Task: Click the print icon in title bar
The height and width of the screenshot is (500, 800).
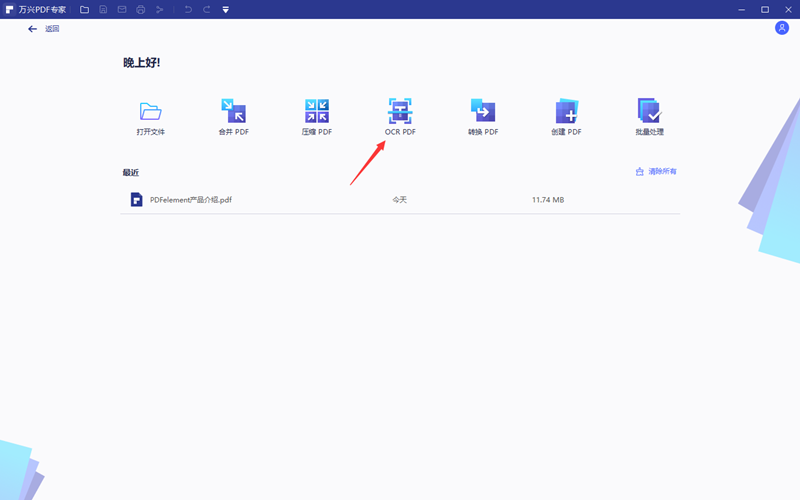Action: point(141,9)
